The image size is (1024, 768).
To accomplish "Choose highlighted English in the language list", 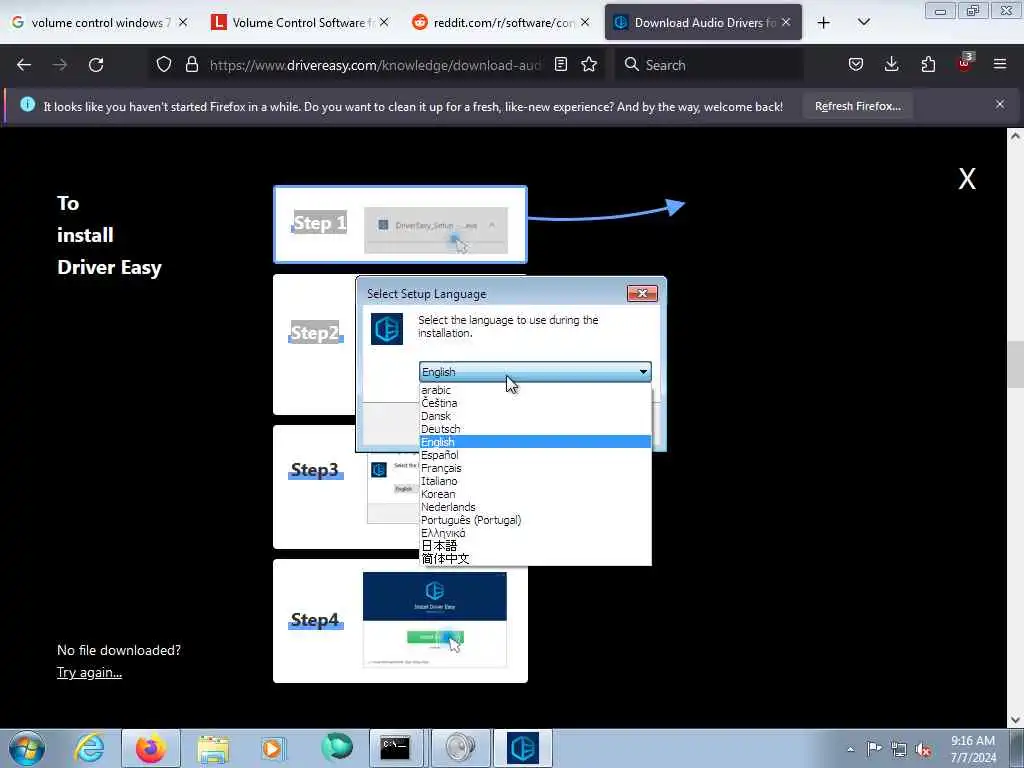I will 535,442.
